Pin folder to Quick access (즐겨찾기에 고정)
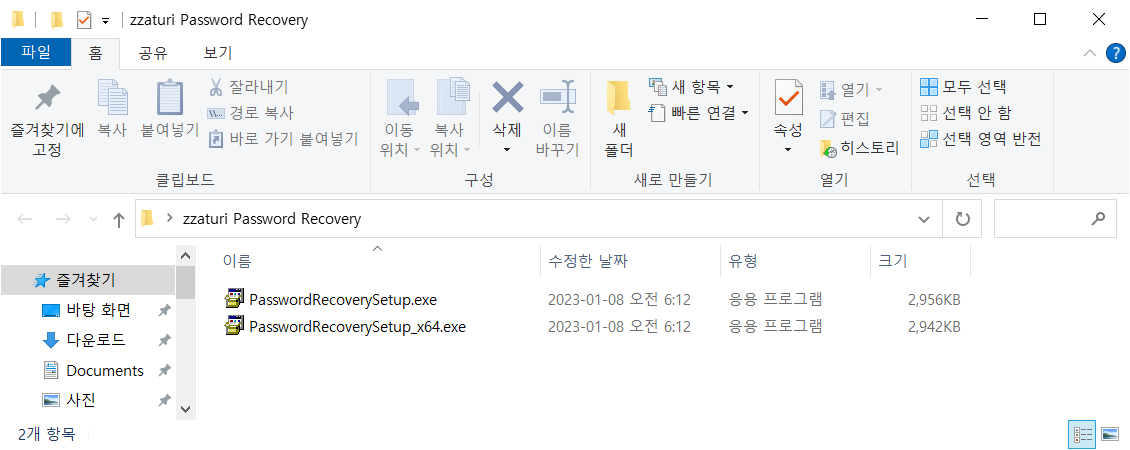Screen dimensions: 1130x450 (48, 119)
